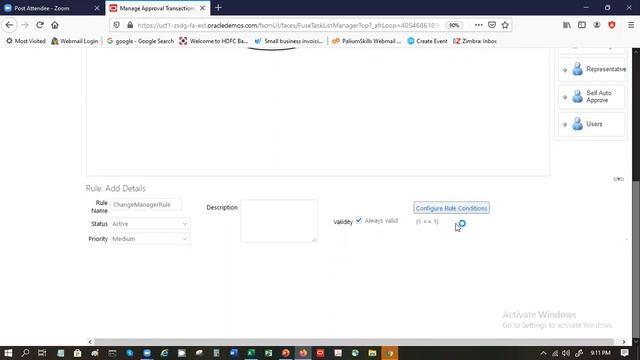Screen dimensions: 640x360
Task: Open the Library bookmarks icon
Action: tap(567, 25)
